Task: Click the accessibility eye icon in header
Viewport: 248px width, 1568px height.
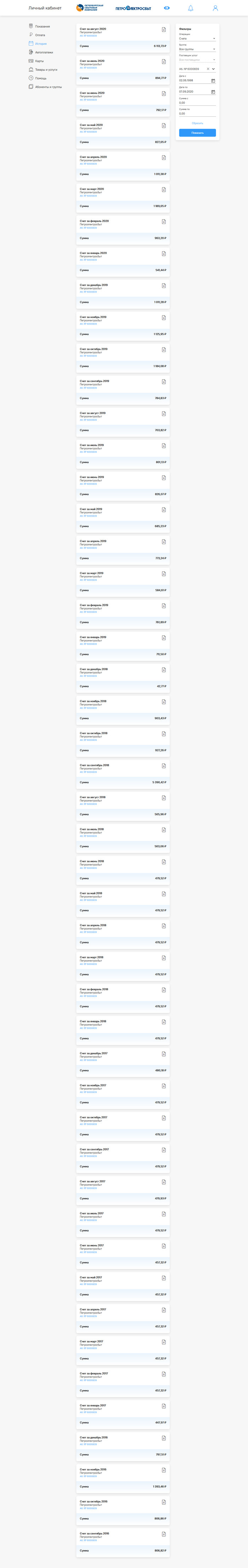Action: (167, 8)
